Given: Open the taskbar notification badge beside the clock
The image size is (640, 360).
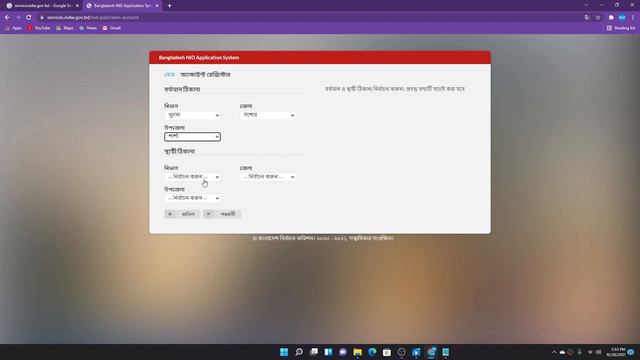Looking at the screenshot, I should (x=631, y=352).
